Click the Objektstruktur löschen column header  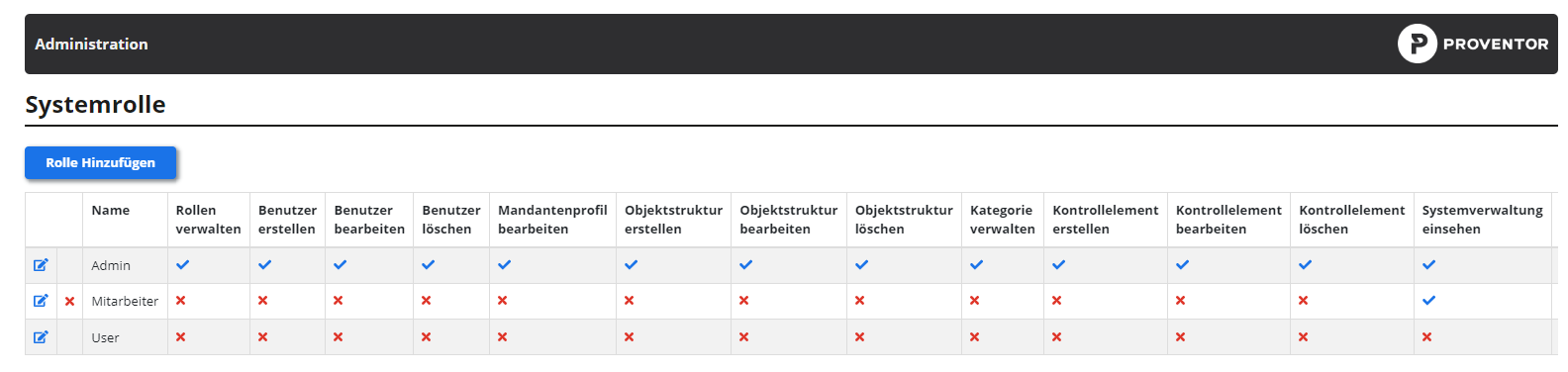tap(904, 220)
